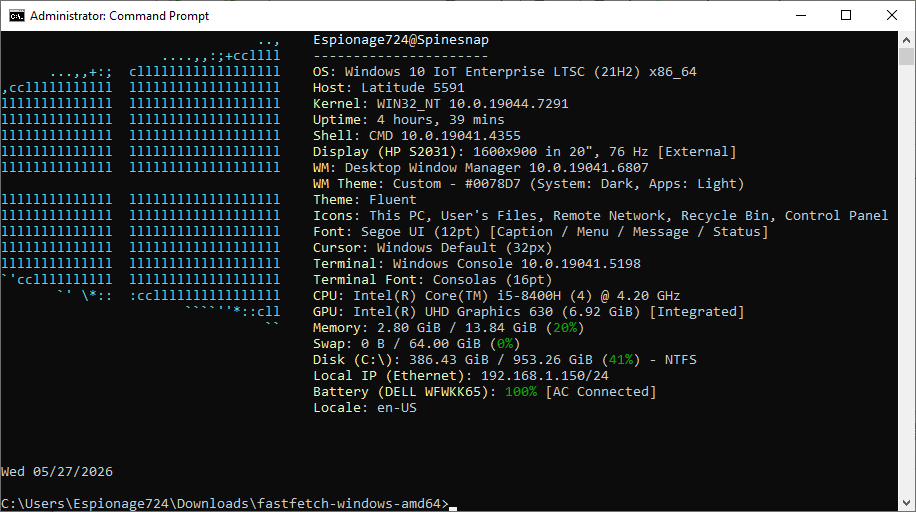Minimize the Command Prompt window
Image resolution: width=916 pixels, height=512 pixels.
[801, 15]
